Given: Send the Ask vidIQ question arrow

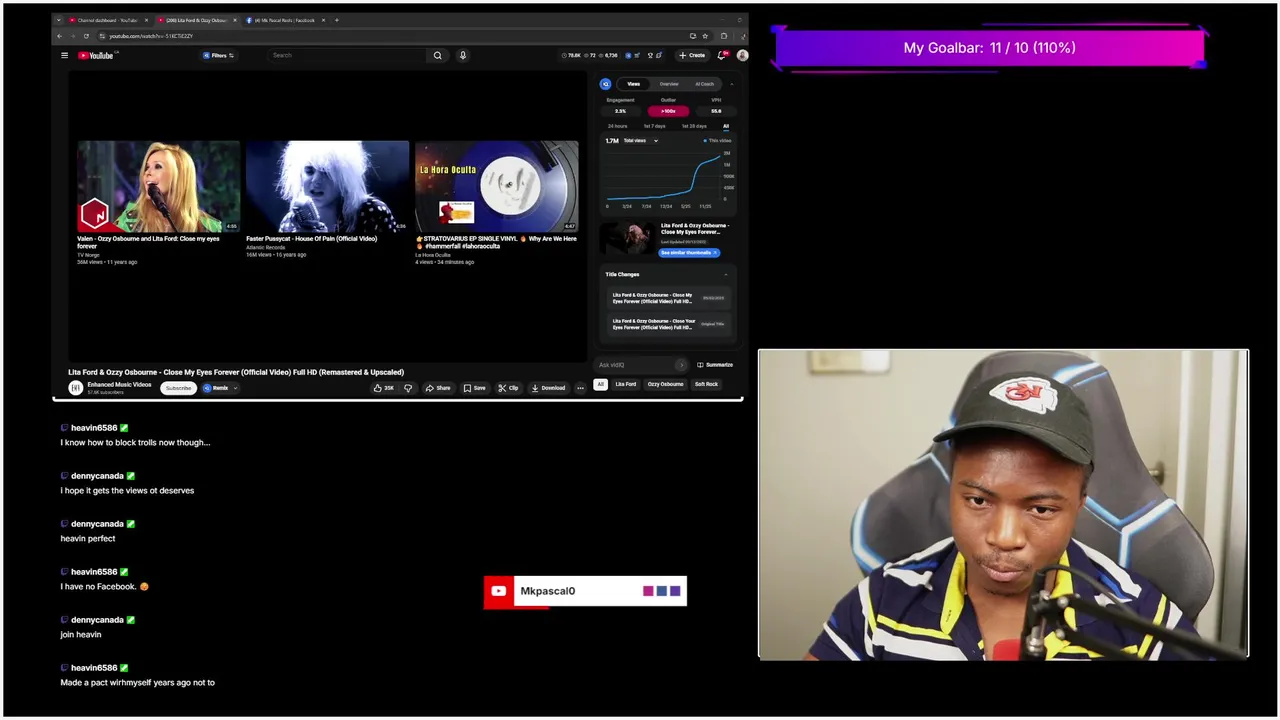Looking at the screenshot, I should (681, 365).
